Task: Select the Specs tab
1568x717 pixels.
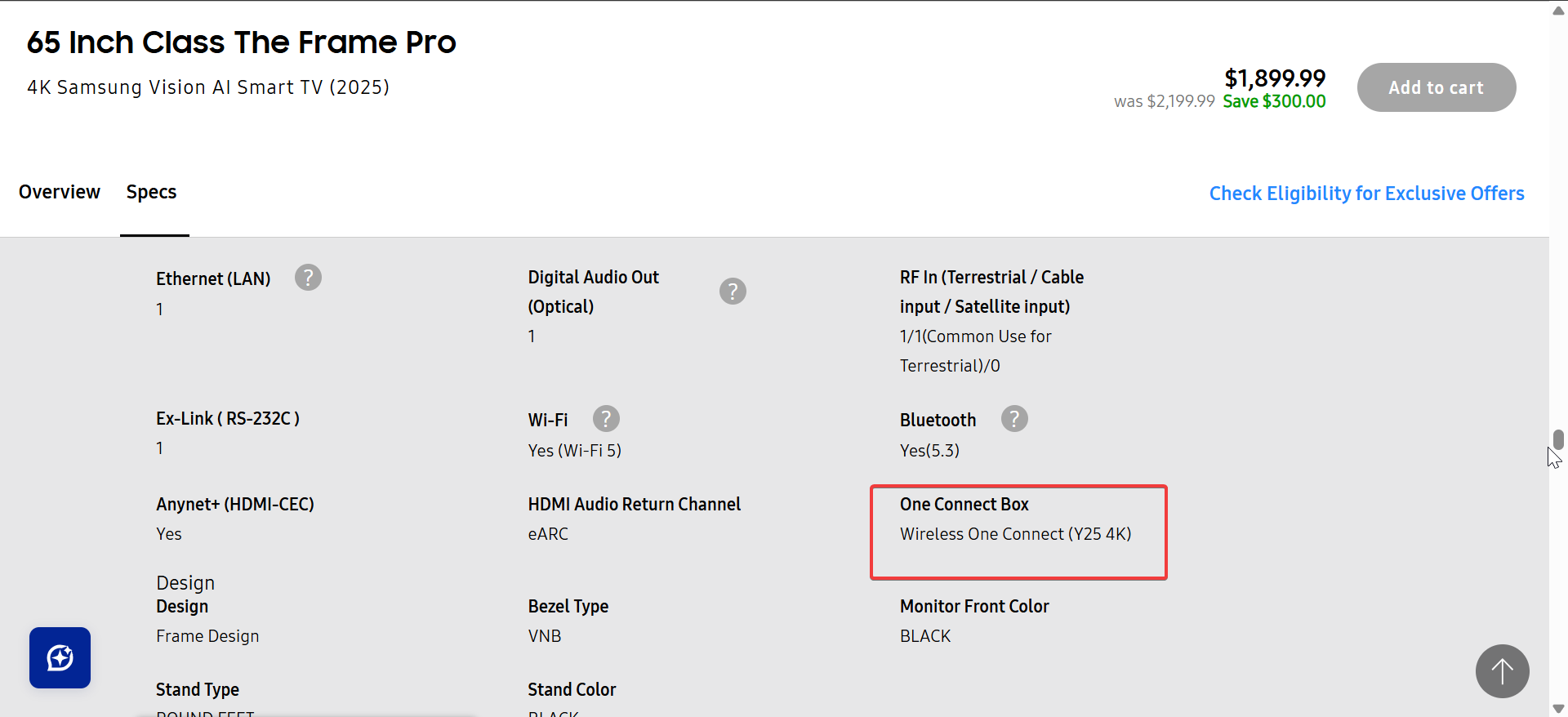Action: [x=152, y=192]
